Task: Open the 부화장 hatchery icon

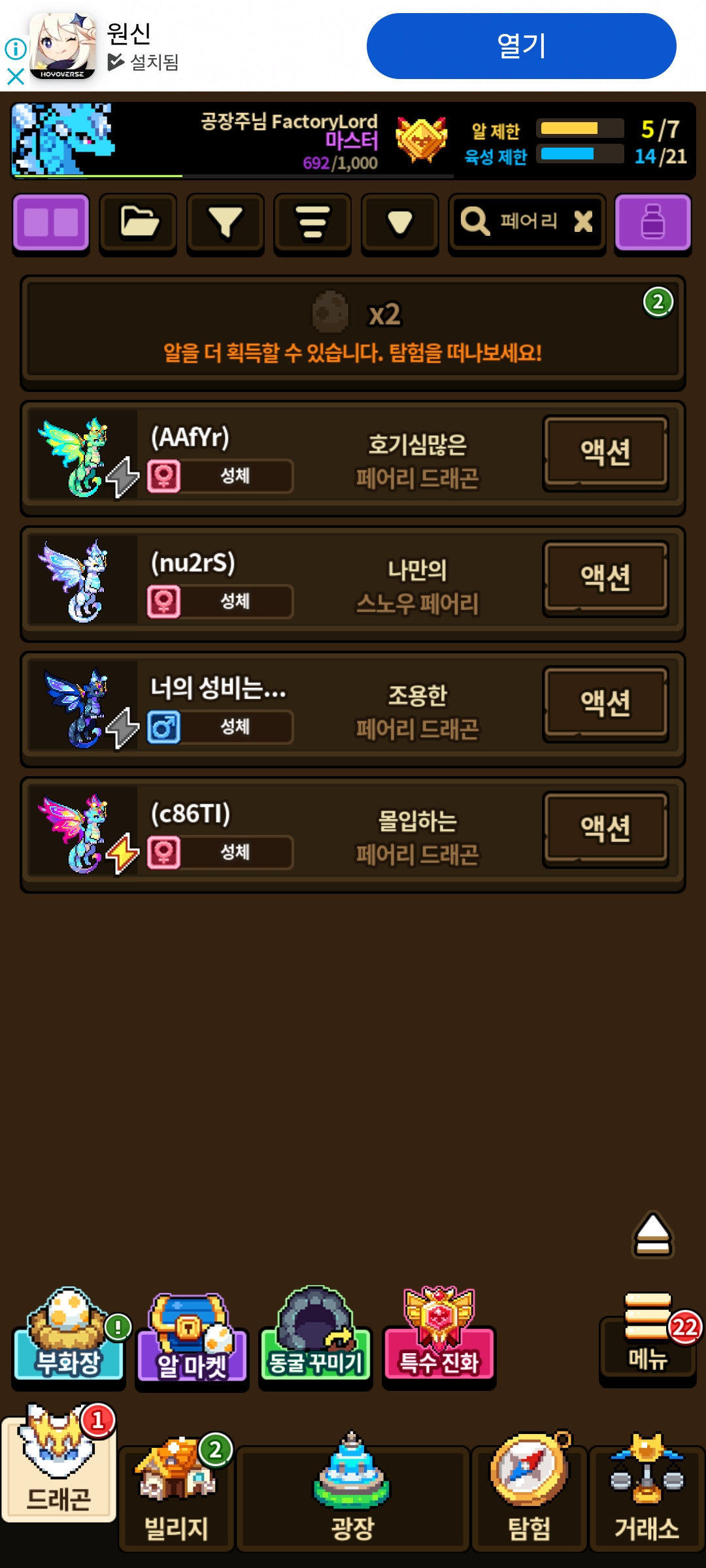Action: point(69,1337)
